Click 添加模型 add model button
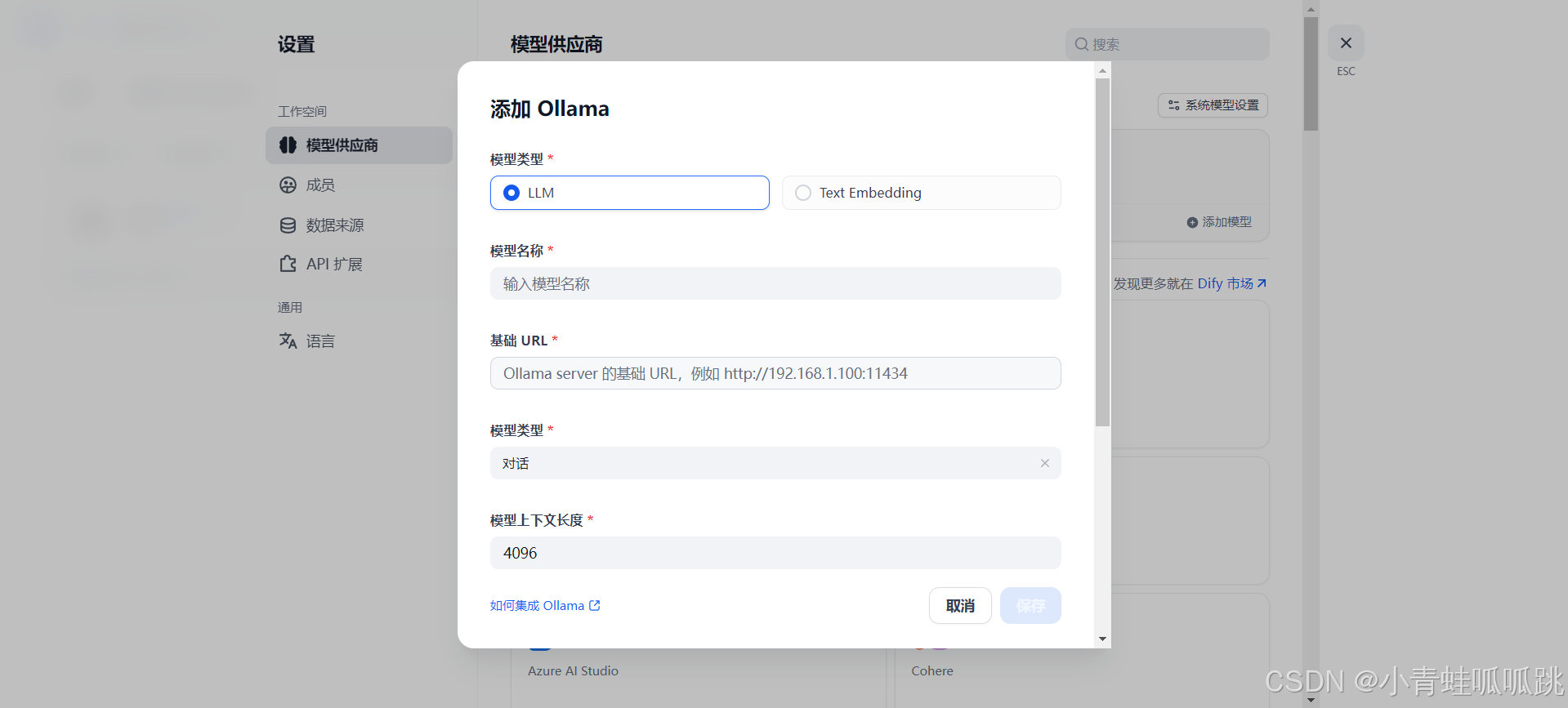Image resolution: width=1568 pixels, height=708 pixels. (1219, 222)
